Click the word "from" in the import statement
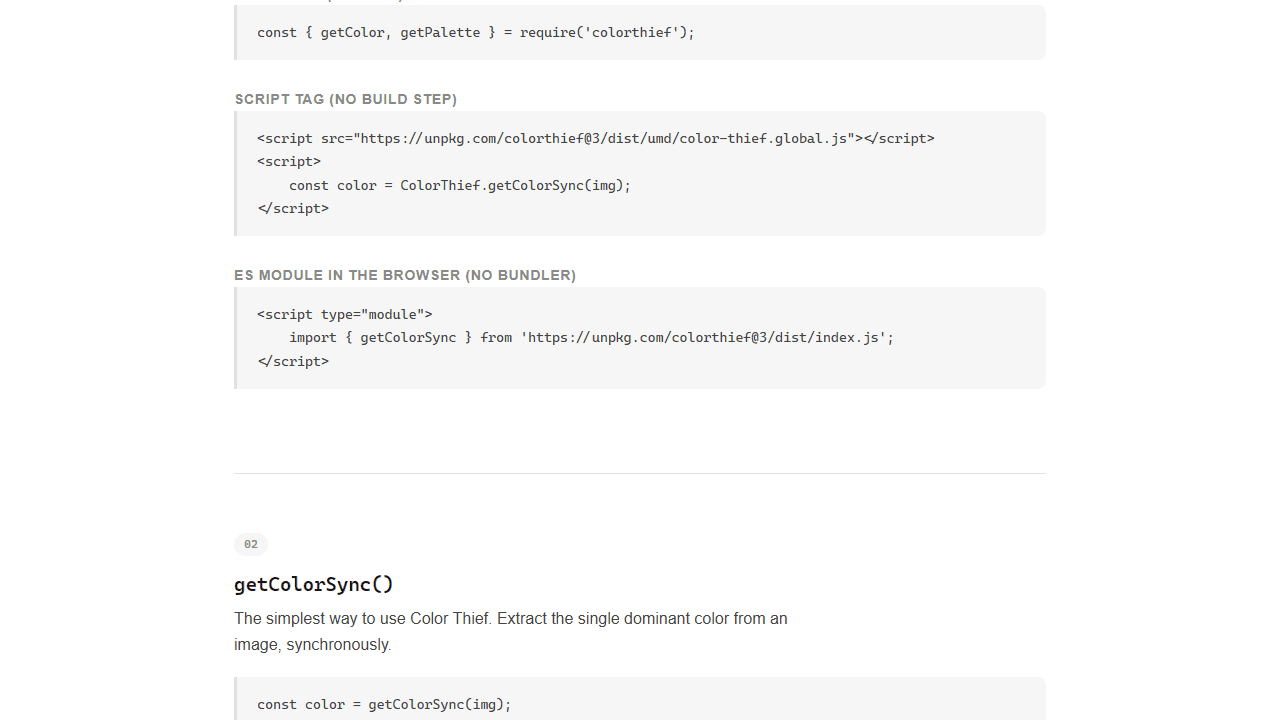Screen dimensions: 1280x720 tap(496, 337)
